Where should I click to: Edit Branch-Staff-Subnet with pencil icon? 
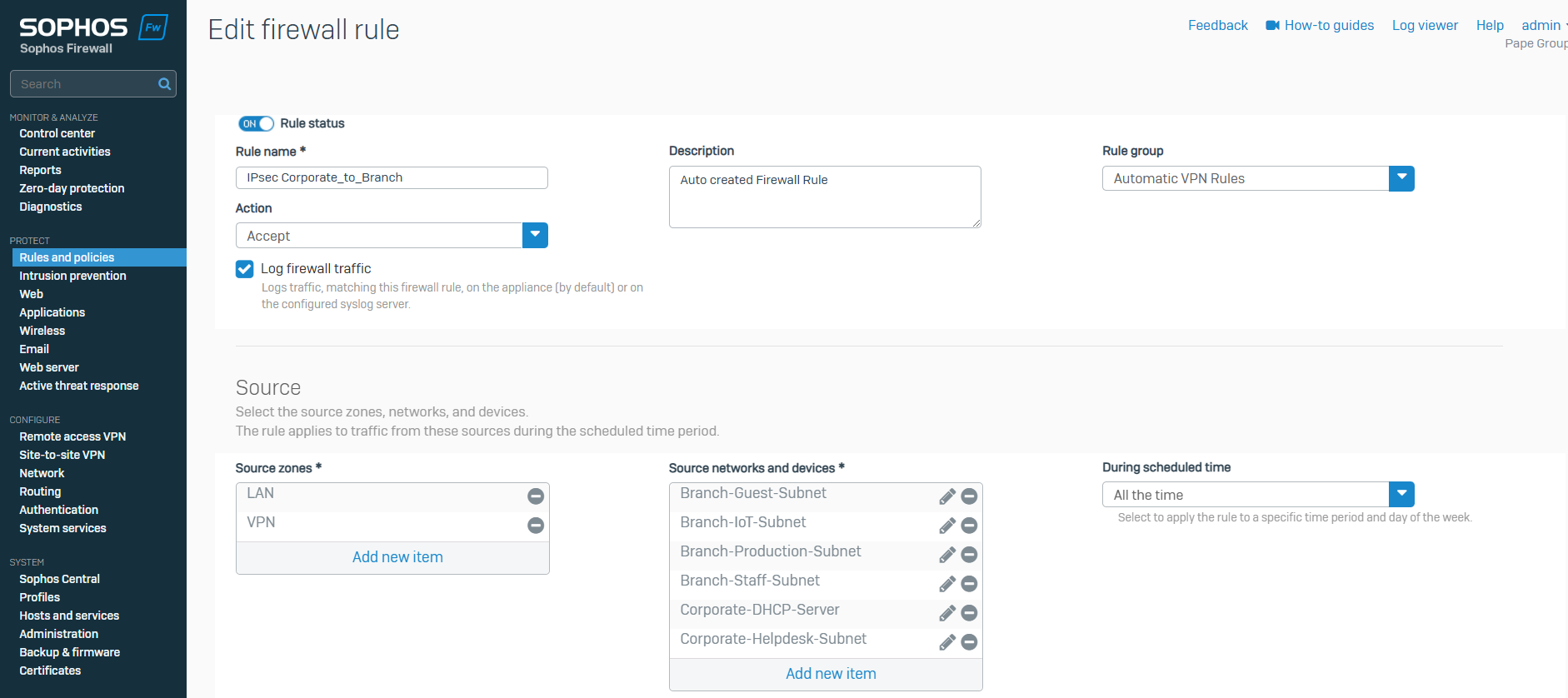tap(947, 584)
